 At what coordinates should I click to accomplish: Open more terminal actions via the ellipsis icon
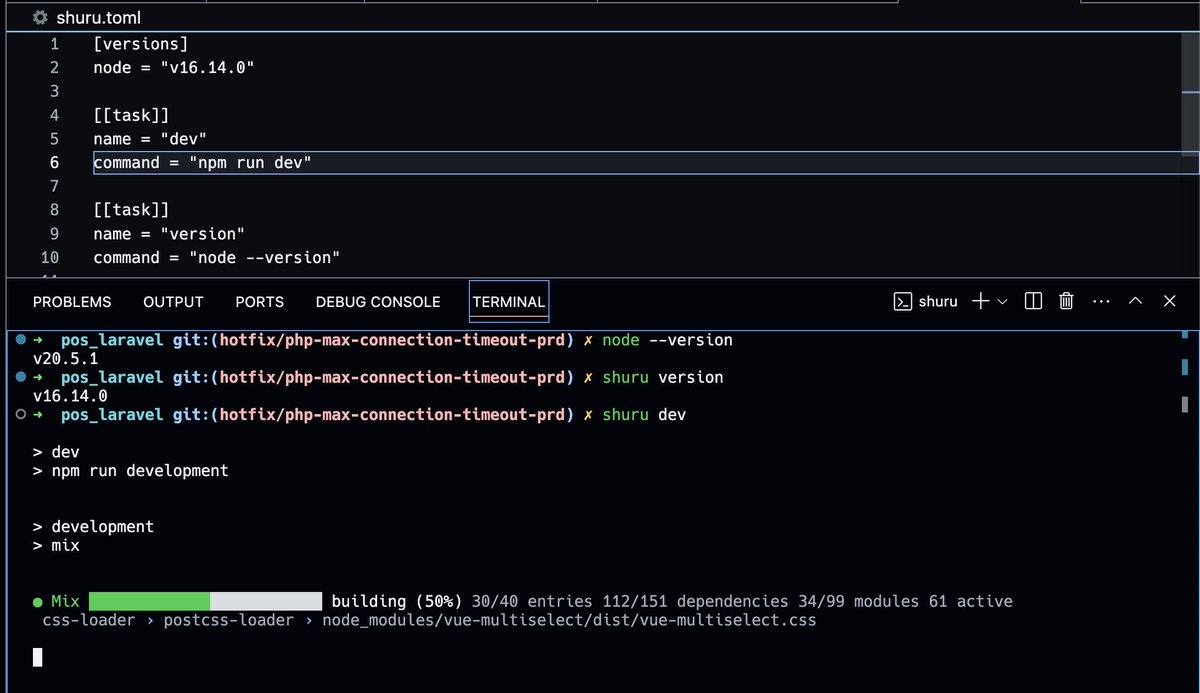point(1101,300)
